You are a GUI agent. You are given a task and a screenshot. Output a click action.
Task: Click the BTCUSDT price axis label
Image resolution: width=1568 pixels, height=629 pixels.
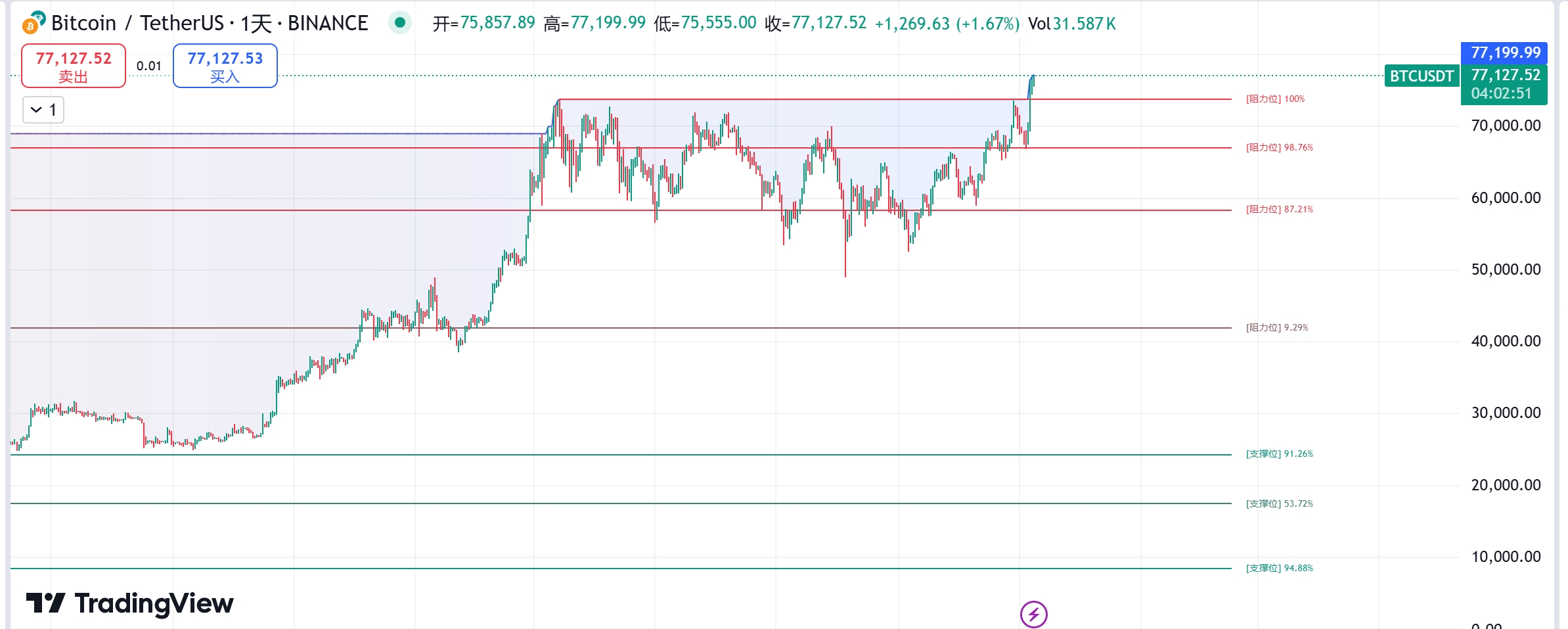pos(1422,76)
